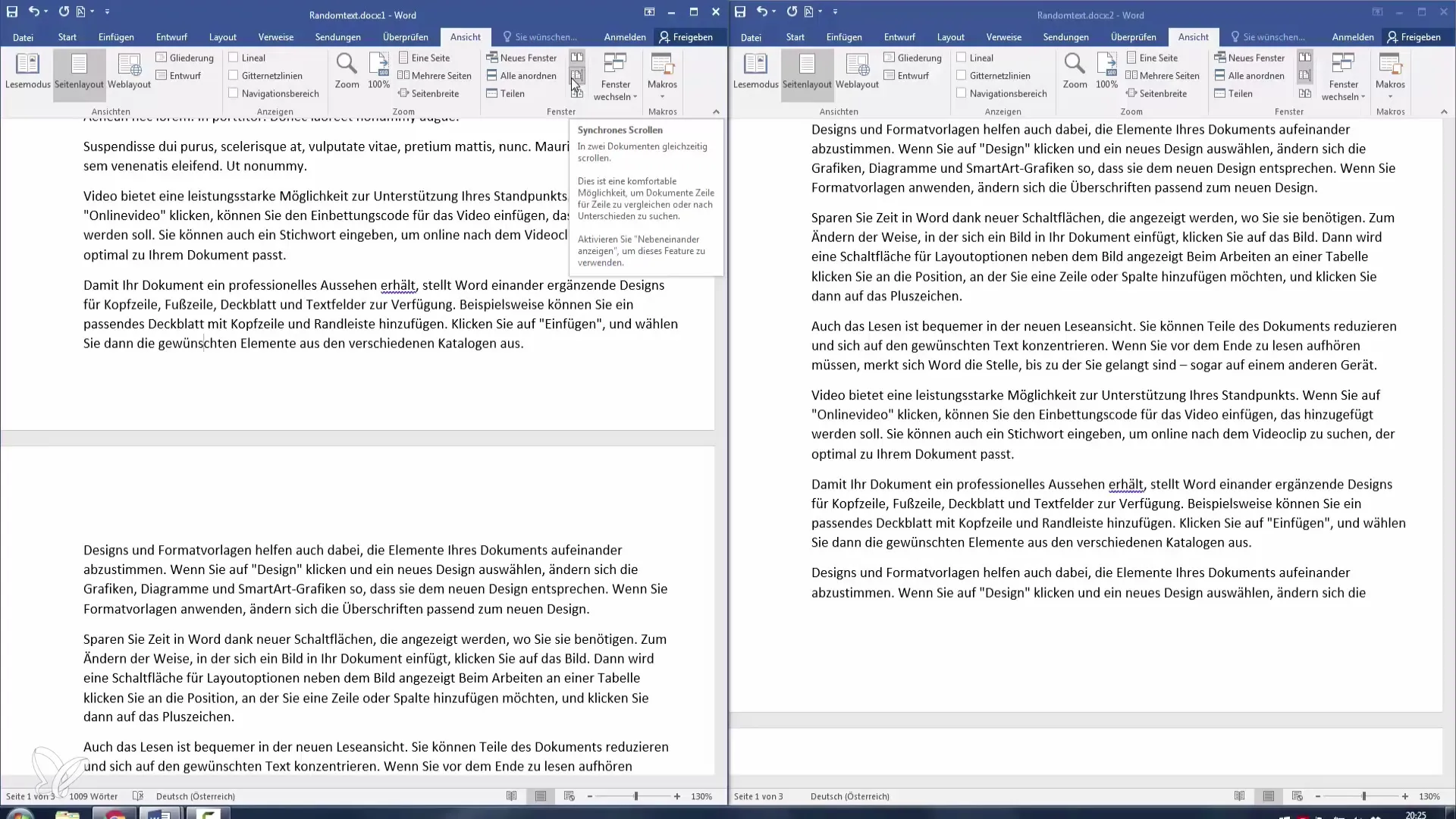Choose Entwurf view button in left window ribbon
Screen dimensions: 1456x819
coord(179,76)
